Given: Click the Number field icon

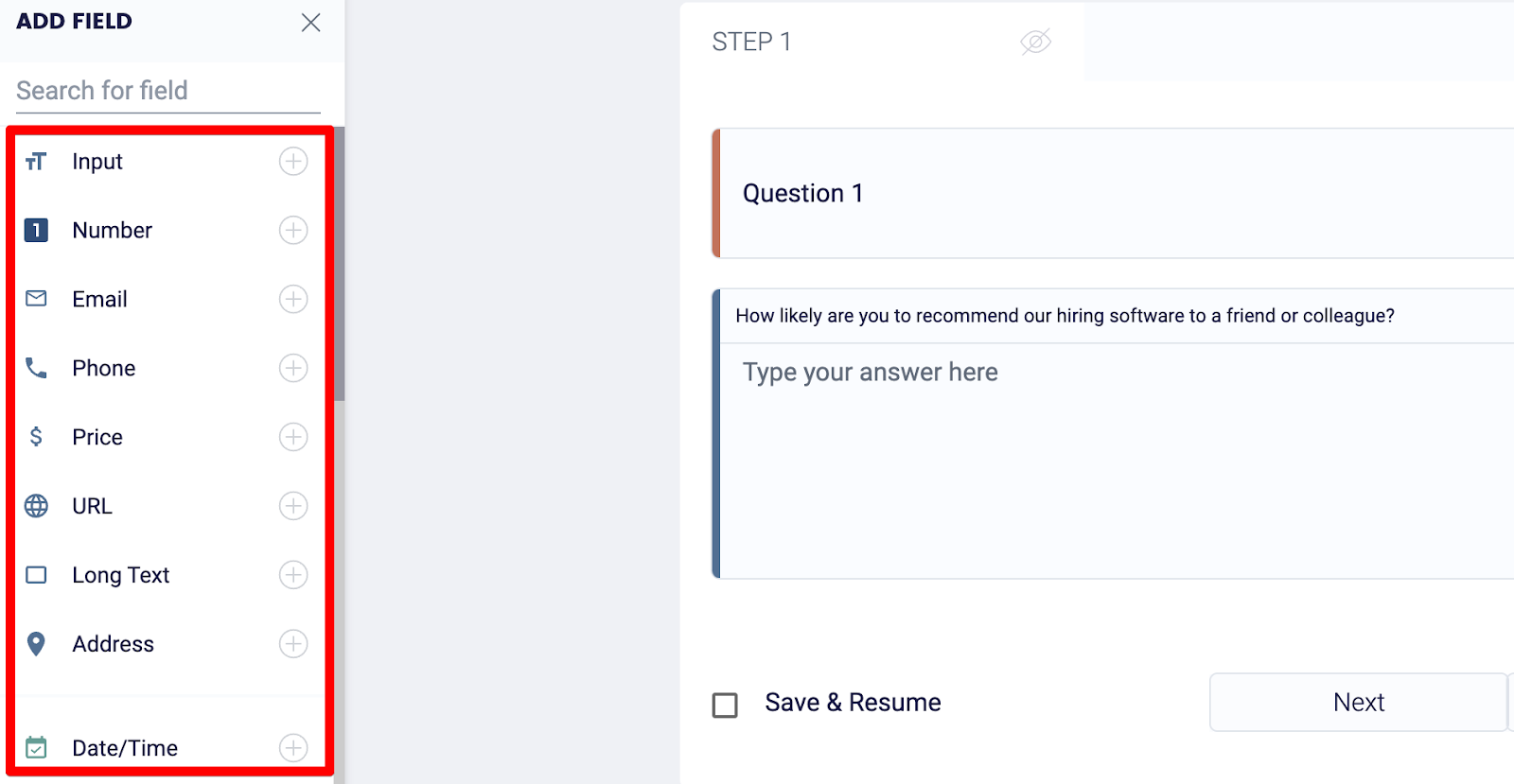Looking at the screenshot, I should (x=36, y=230).
